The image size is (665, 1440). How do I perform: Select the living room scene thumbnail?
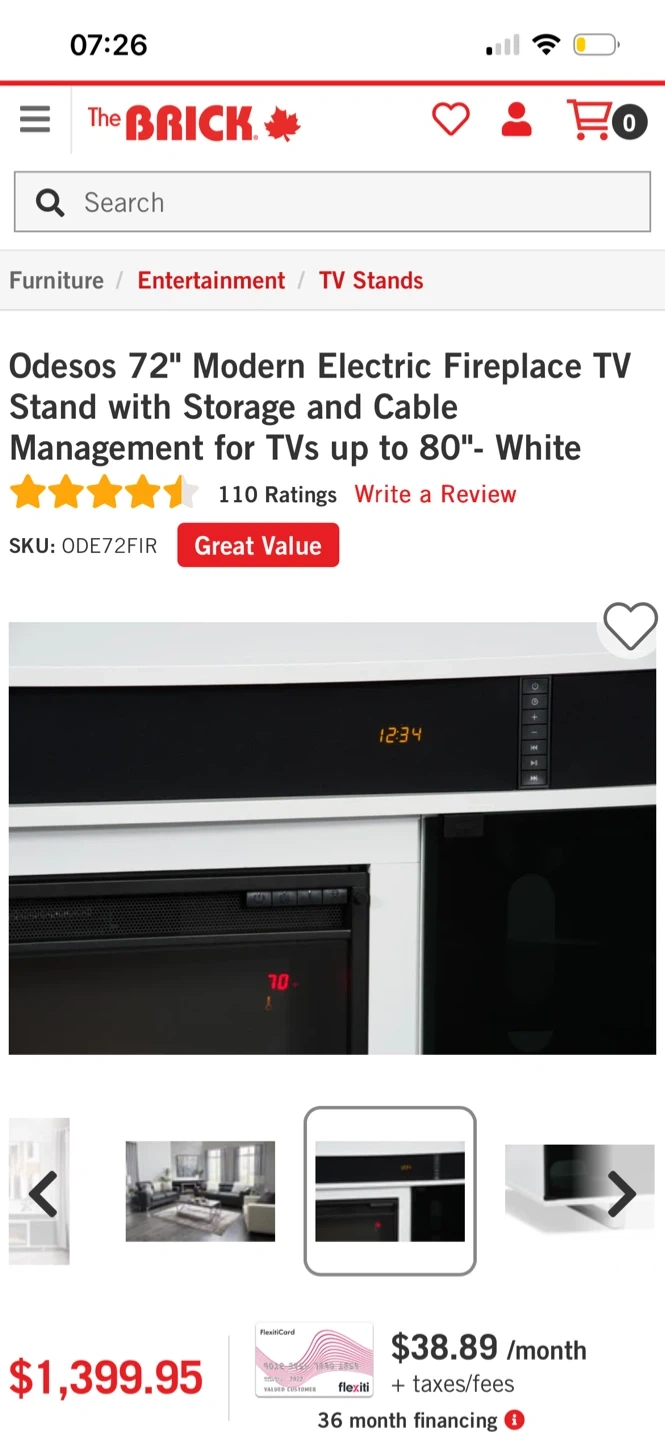200,1191
